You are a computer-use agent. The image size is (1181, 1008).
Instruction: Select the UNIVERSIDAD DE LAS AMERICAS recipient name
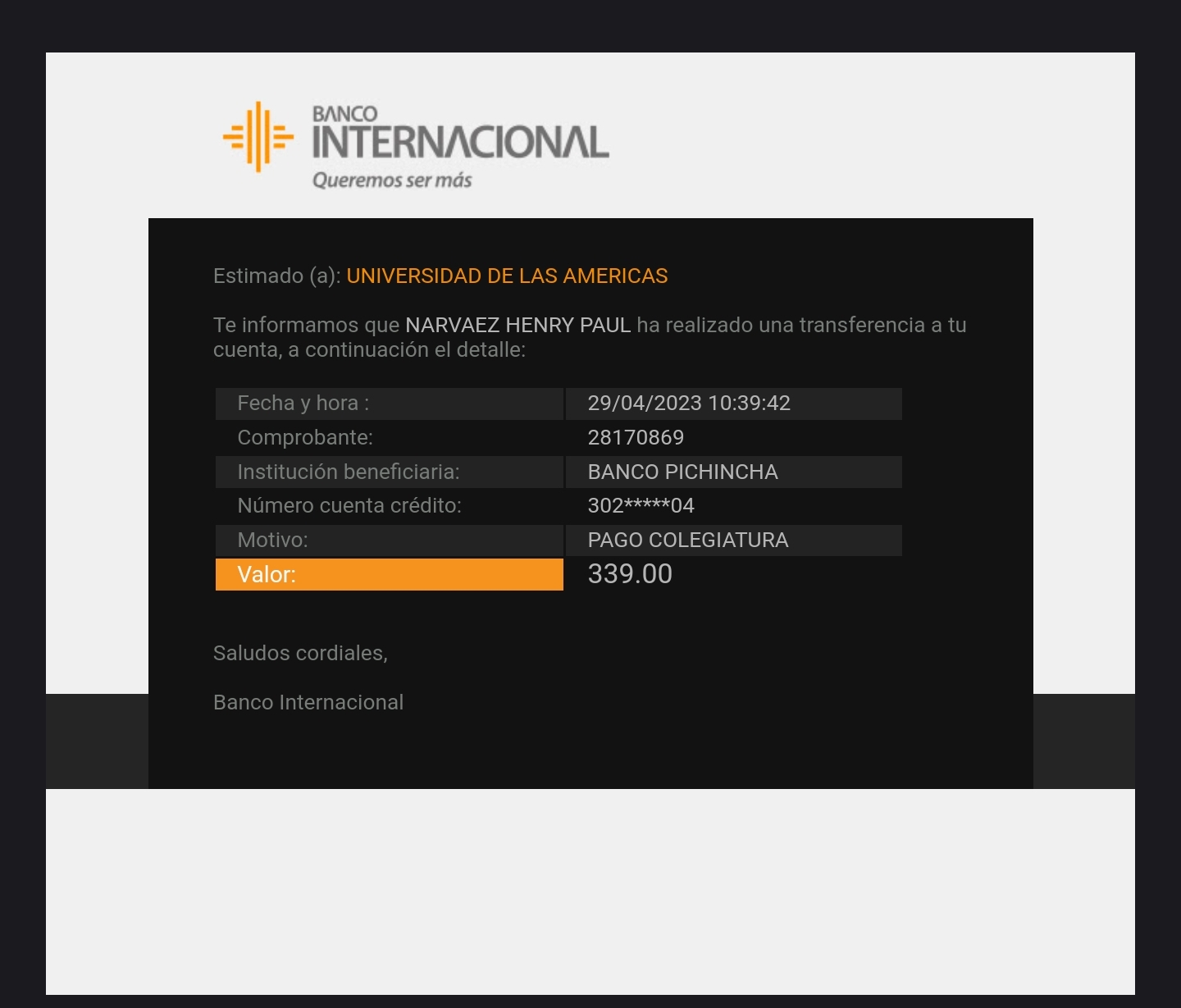point(507,276)
